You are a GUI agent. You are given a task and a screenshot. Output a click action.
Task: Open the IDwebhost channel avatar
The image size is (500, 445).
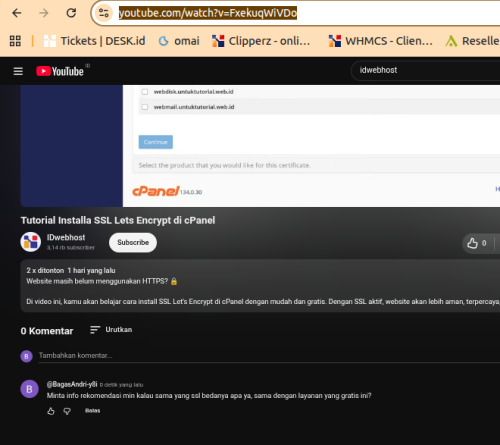pos(30,242)
